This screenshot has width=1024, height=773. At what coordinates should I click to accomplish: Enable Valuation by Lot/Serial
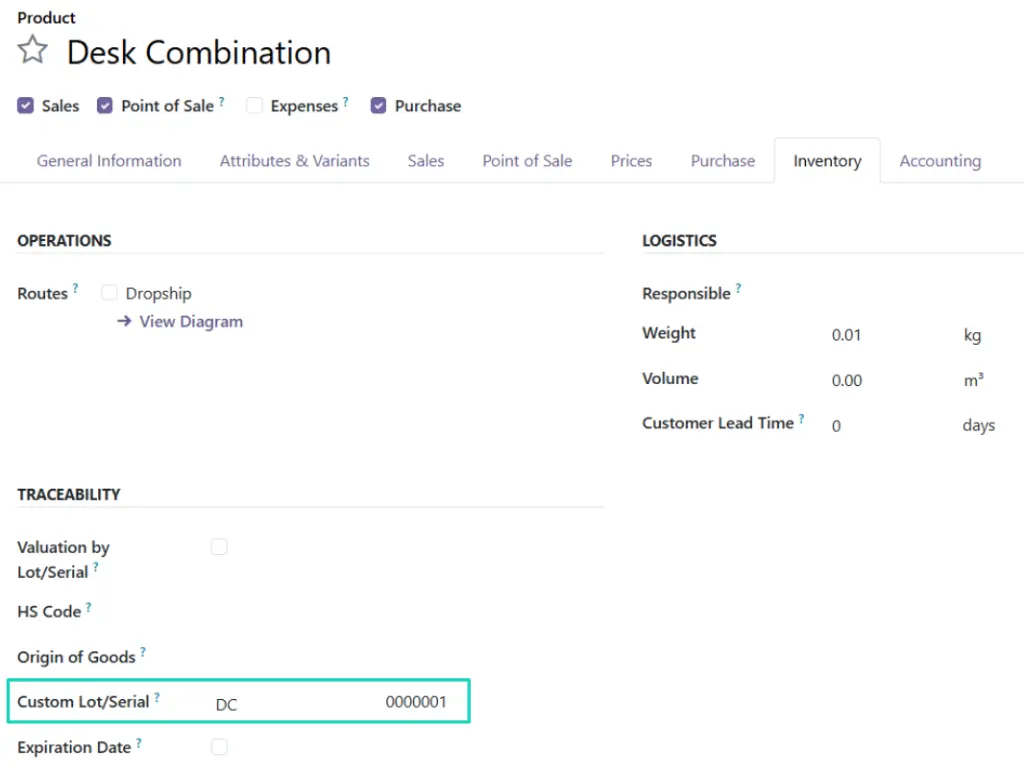[x=219, y=547]
